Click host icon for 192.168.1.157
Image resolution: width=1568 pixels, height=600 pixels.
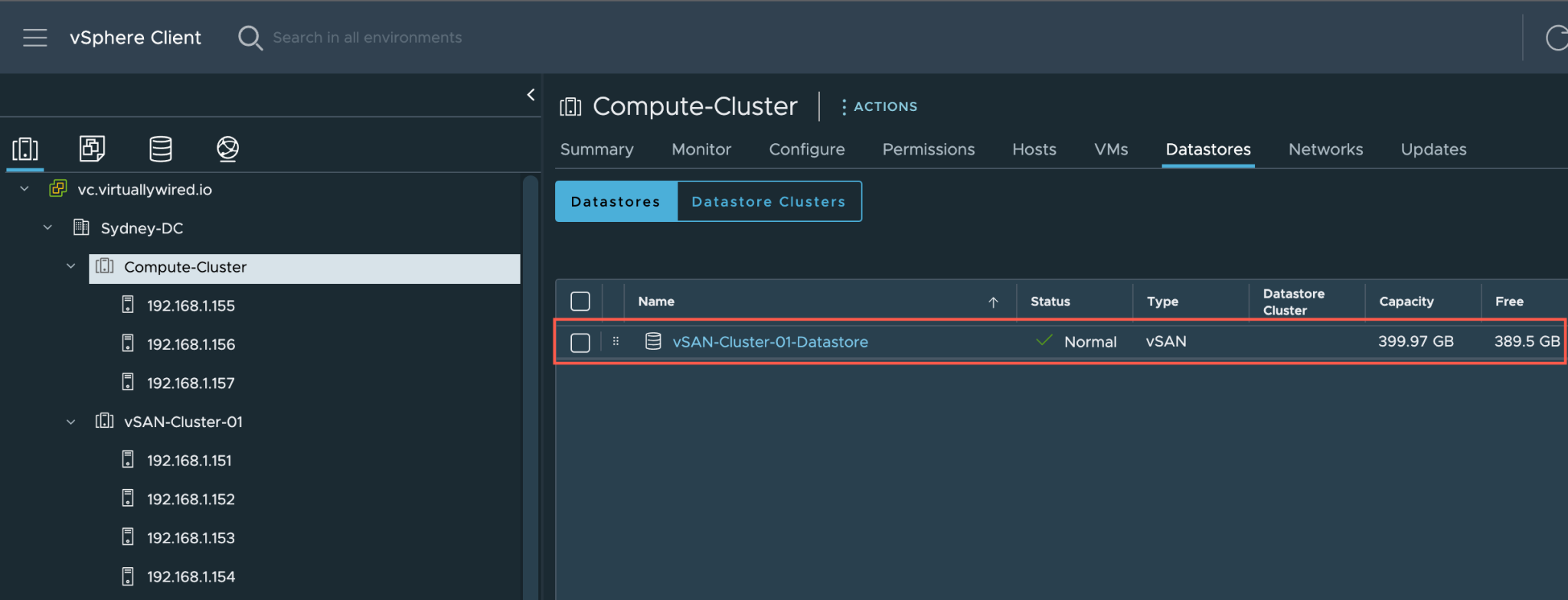tap(128, 382)
